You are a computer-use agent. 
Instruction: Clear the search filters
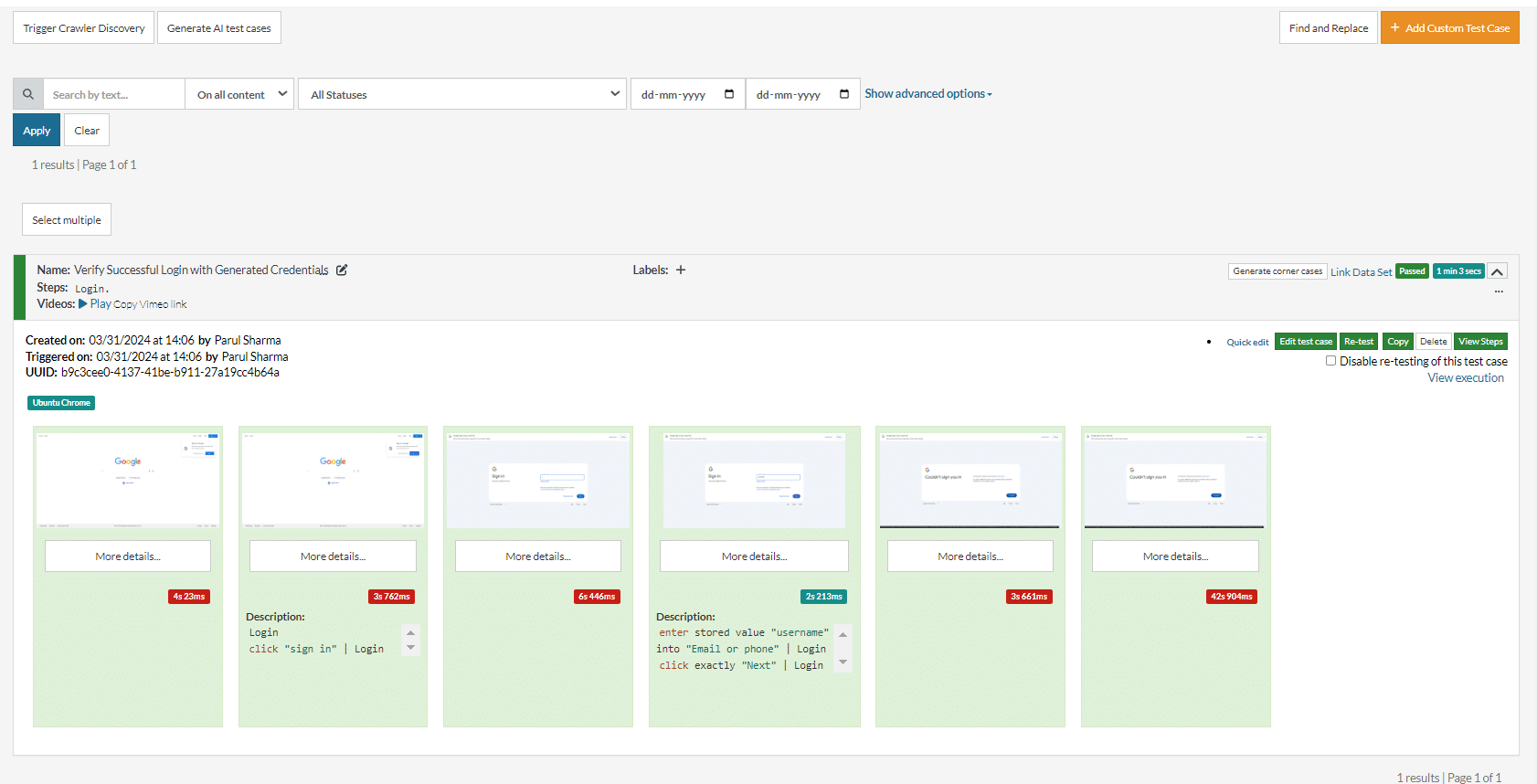(87, 130)
